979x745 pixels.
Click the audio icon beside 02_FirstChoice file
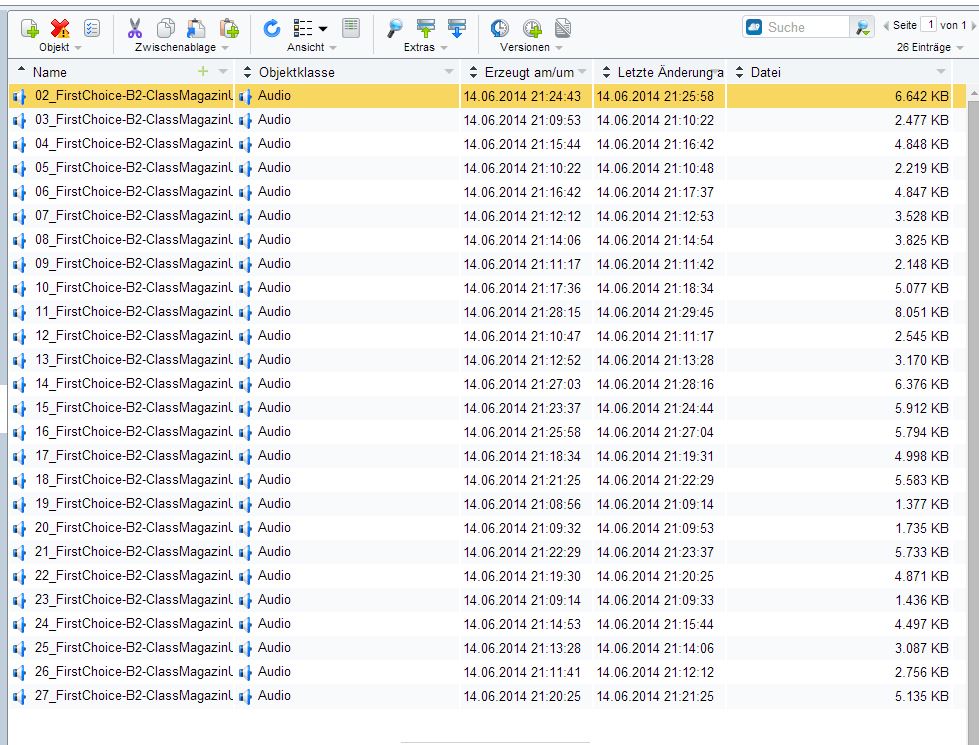[x=19, y=97]
